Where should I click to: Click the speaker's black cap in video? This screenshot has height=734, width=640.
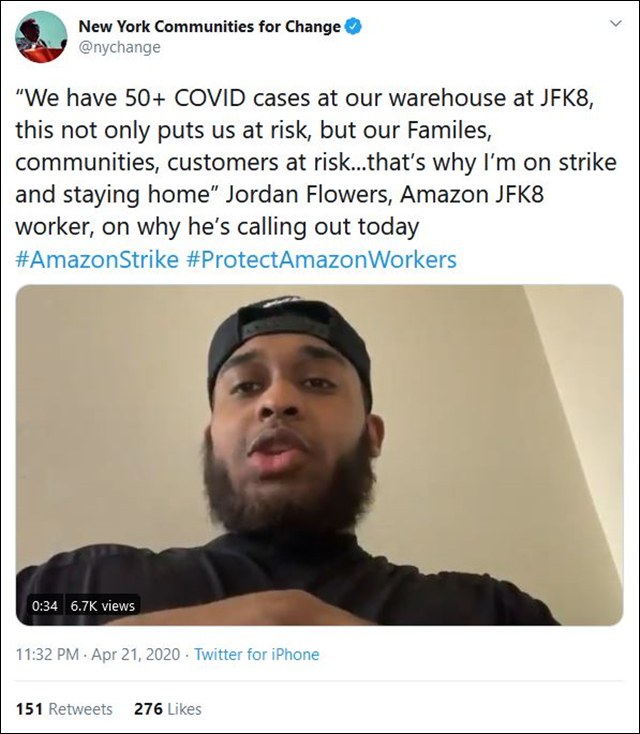pyautogui.click(x=289, y=330)
